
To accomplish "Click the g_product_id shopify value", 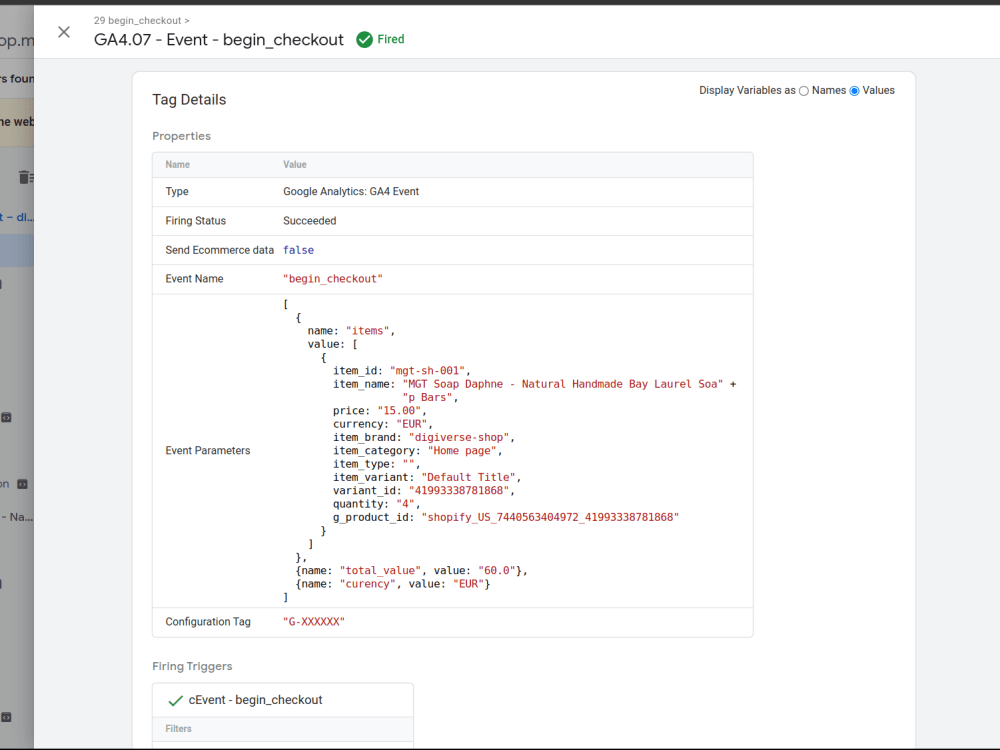I will (550, 517).
